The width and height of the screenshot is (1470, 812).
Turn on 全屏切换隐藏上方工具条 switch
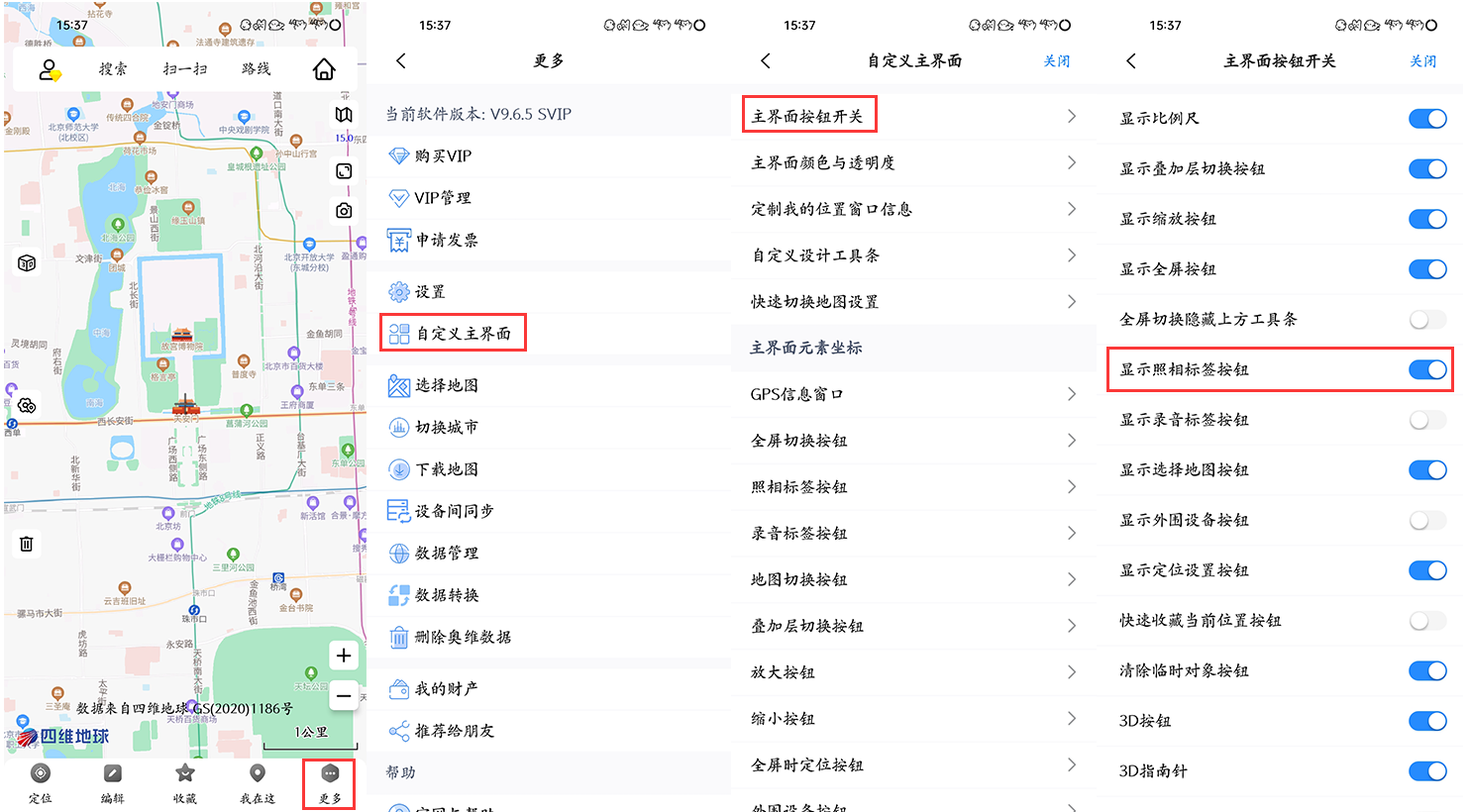[1426, 320]
